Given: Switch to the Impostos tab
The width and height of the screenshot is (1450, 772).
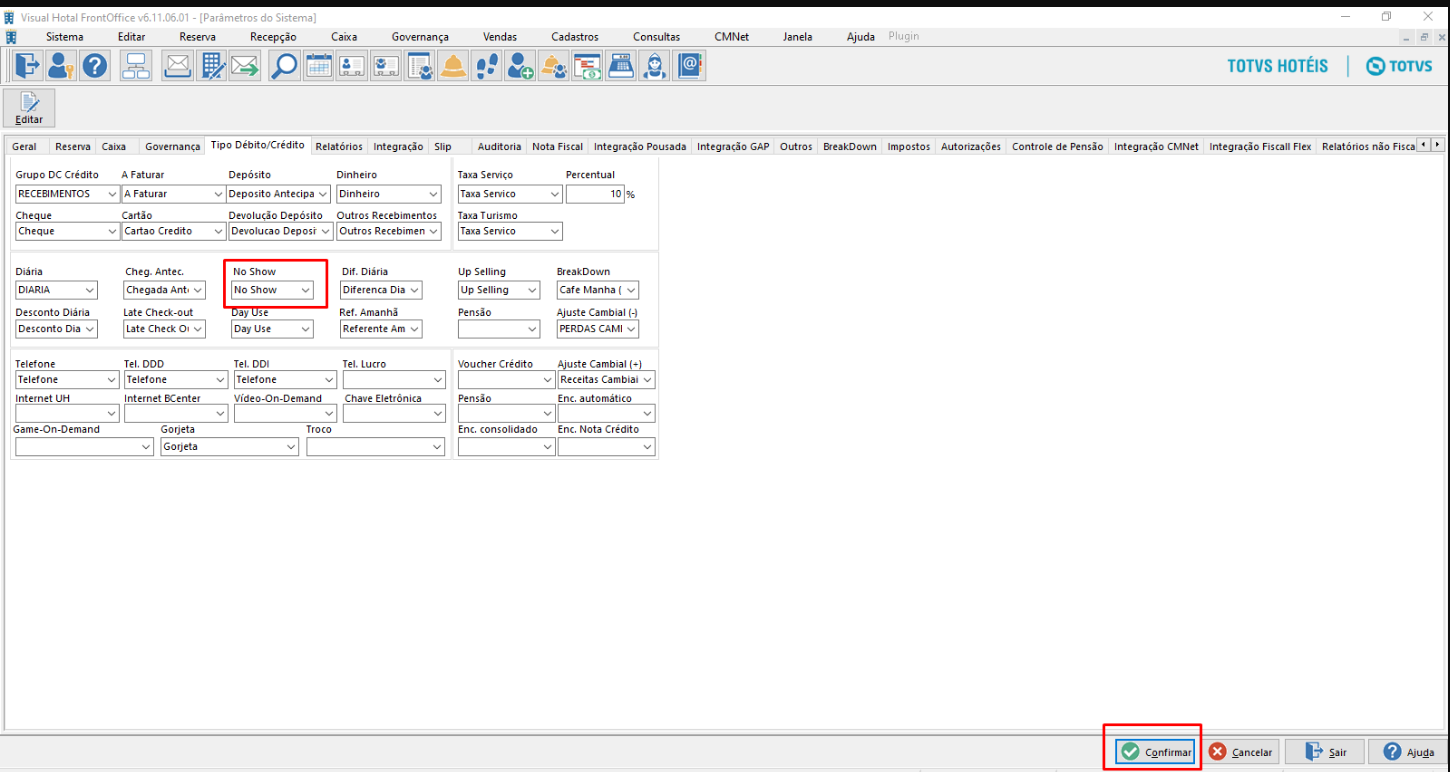Looking at the screenshot, I should coord(909,146).
